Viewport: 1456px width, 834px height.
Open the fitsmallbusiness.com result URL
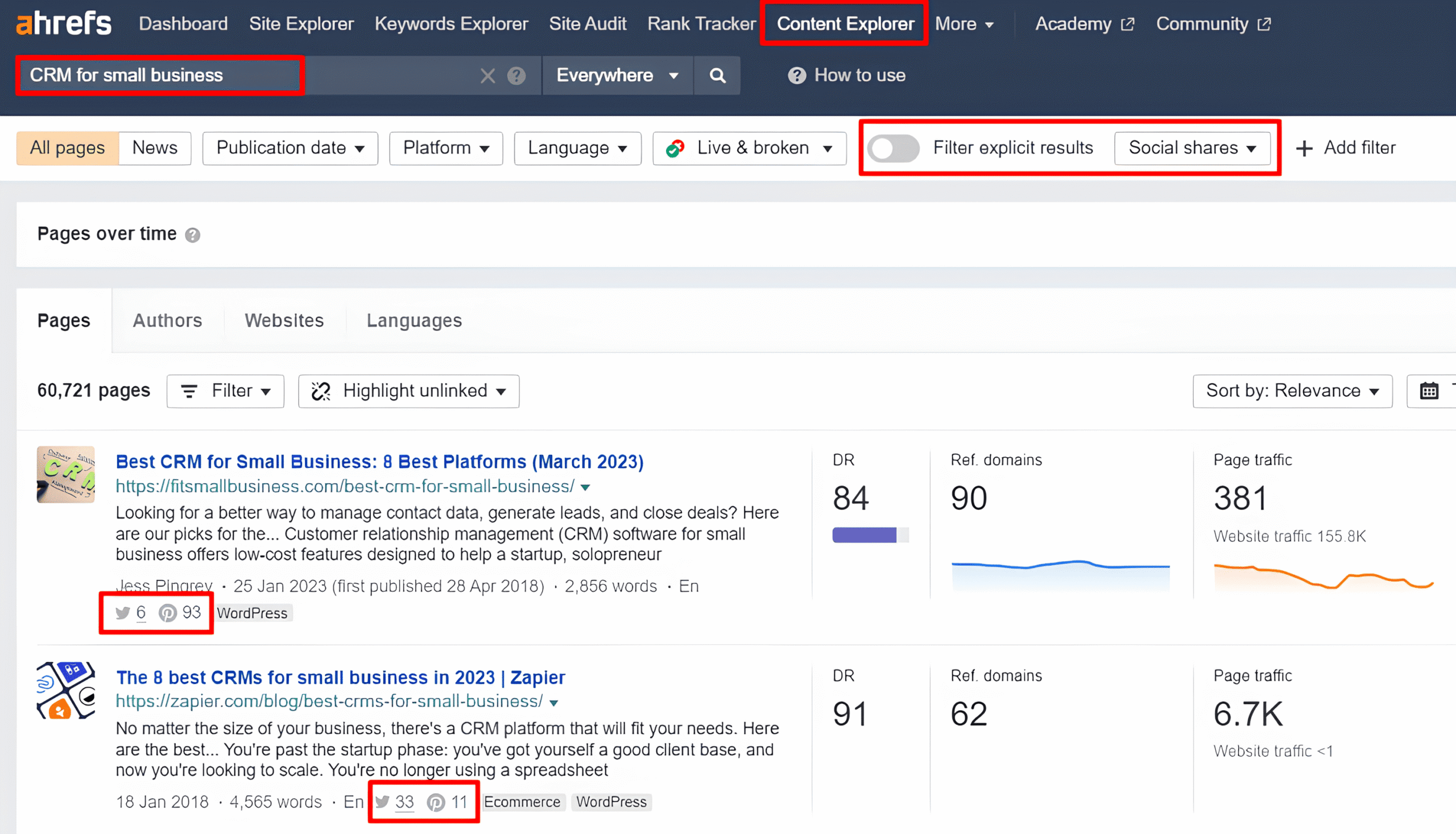(345, 487)
